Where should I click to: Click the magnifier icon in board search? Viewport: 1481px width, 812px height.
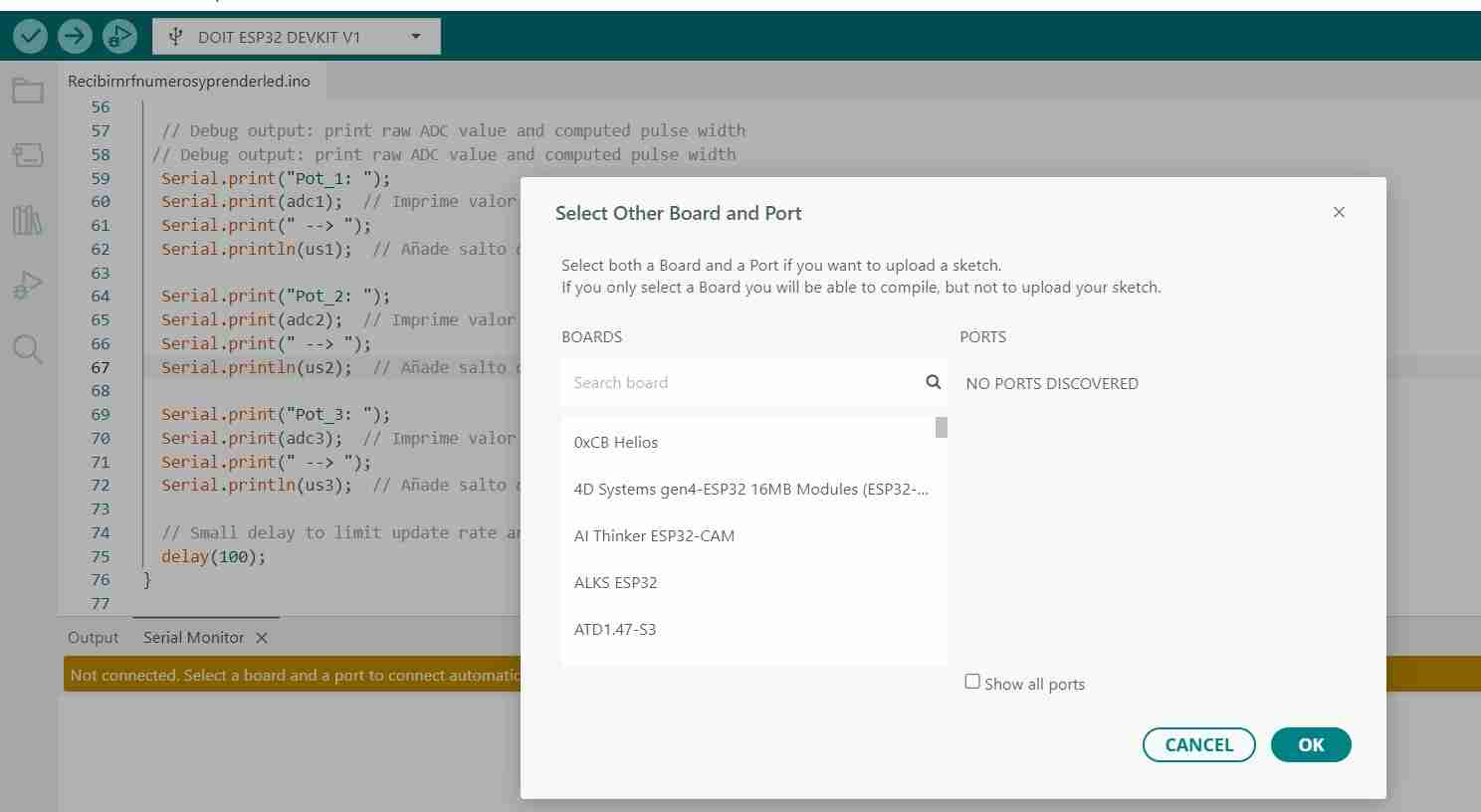click(933, 381)
